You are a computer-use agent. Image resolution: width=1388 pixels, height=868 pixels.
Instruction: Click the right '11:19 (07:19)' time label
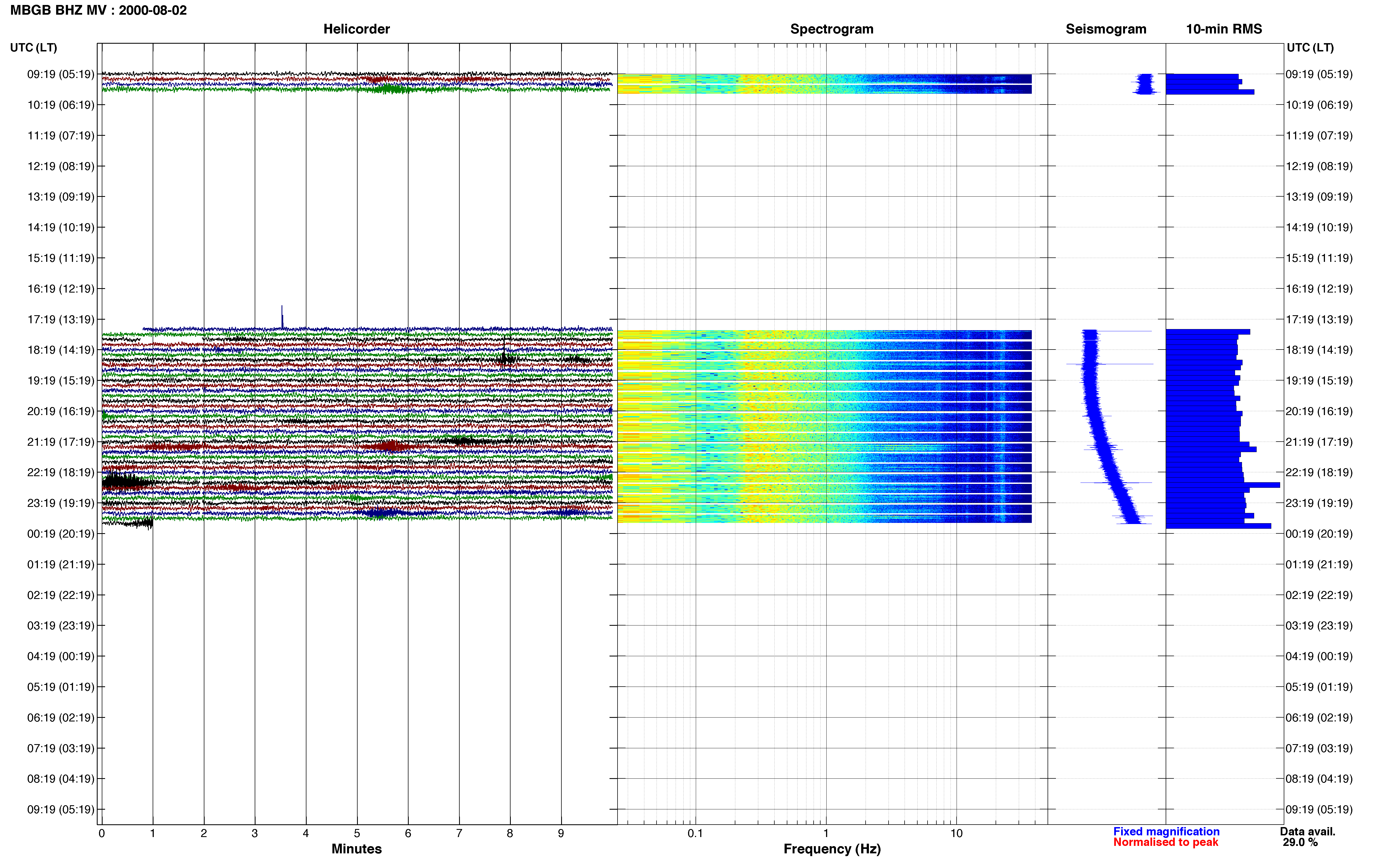[x=1319, y=135]
